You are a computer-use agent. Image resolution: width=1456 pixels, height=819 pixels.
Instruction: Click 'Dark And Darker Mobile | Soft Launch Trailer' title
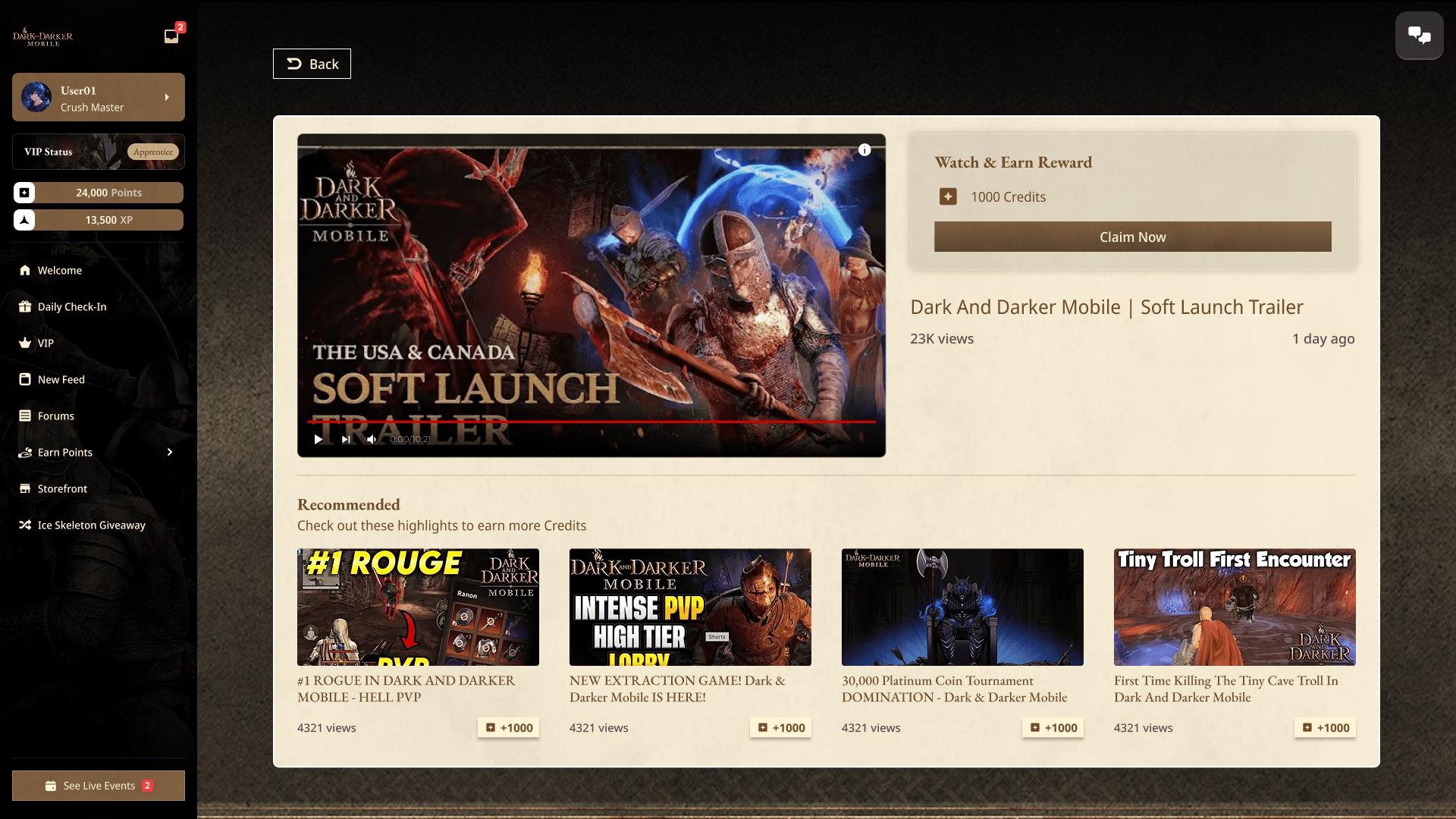pos(1106,307)
